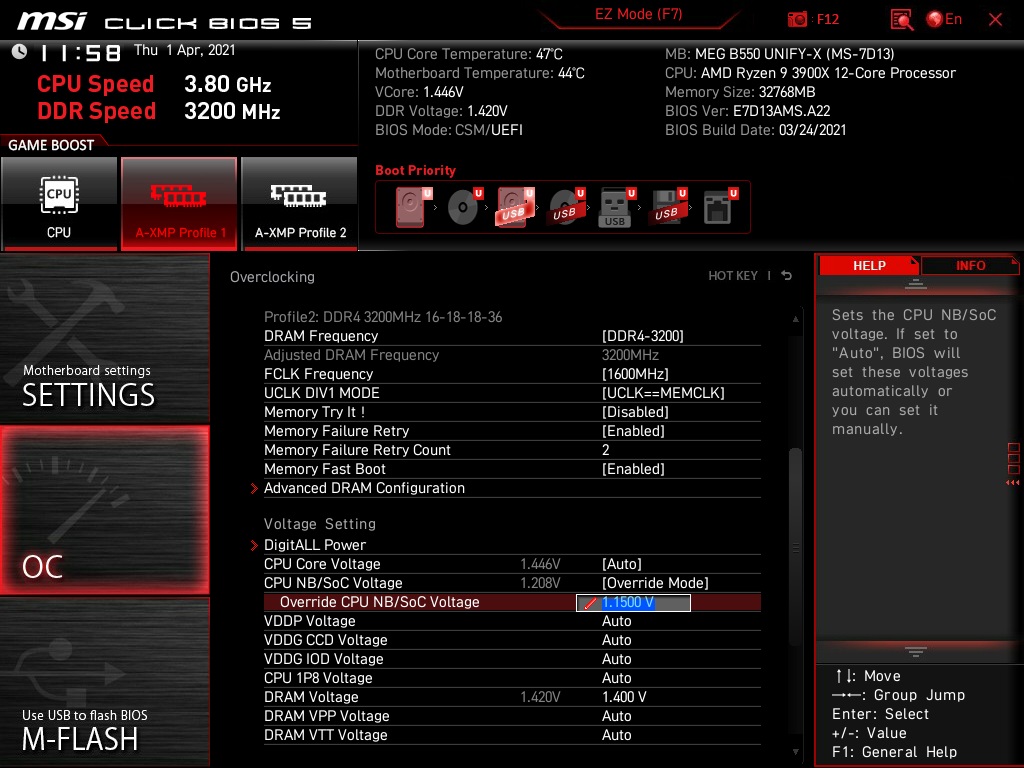This screenshot has width=1024, height=768.
Task: Click the help panel top collapse handle
Action: click(x=916, y=283)
